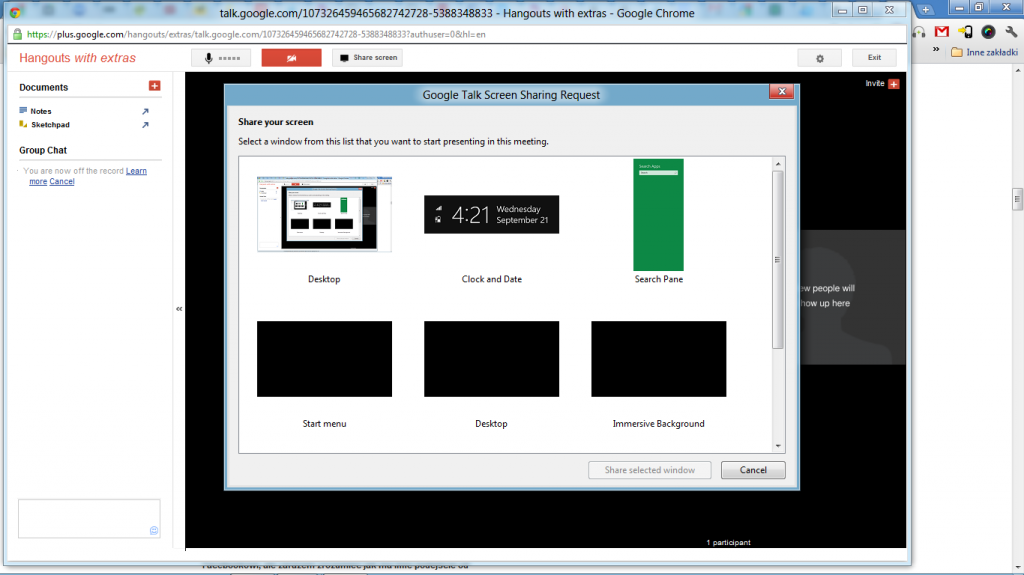Focus the group chat message box
Screen dimensions: 1024x575
click(89, 519)
